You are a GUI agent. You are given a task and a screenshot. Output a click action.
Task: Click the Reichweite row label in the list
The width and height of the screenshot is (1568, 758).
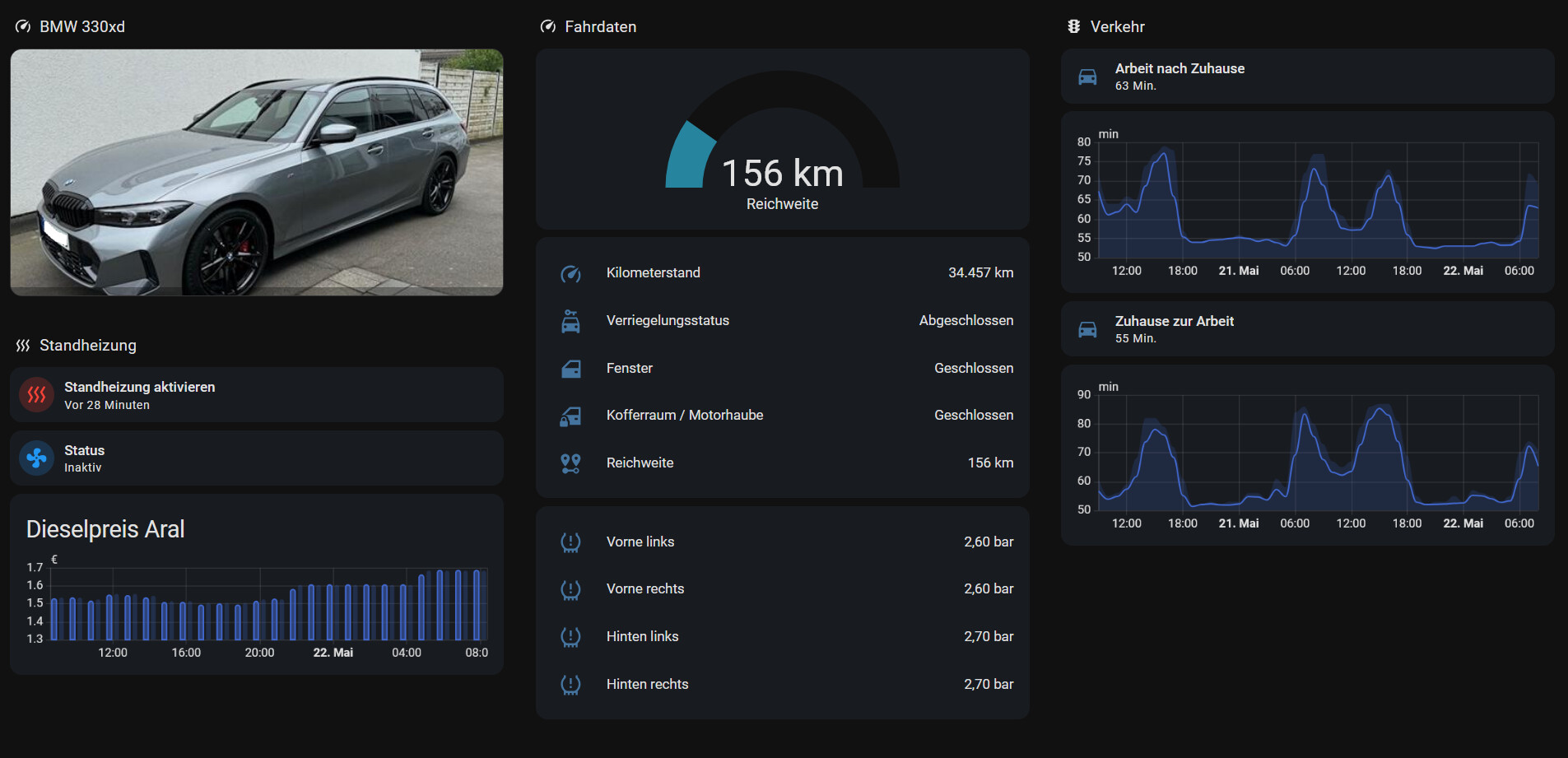[640, 463]
